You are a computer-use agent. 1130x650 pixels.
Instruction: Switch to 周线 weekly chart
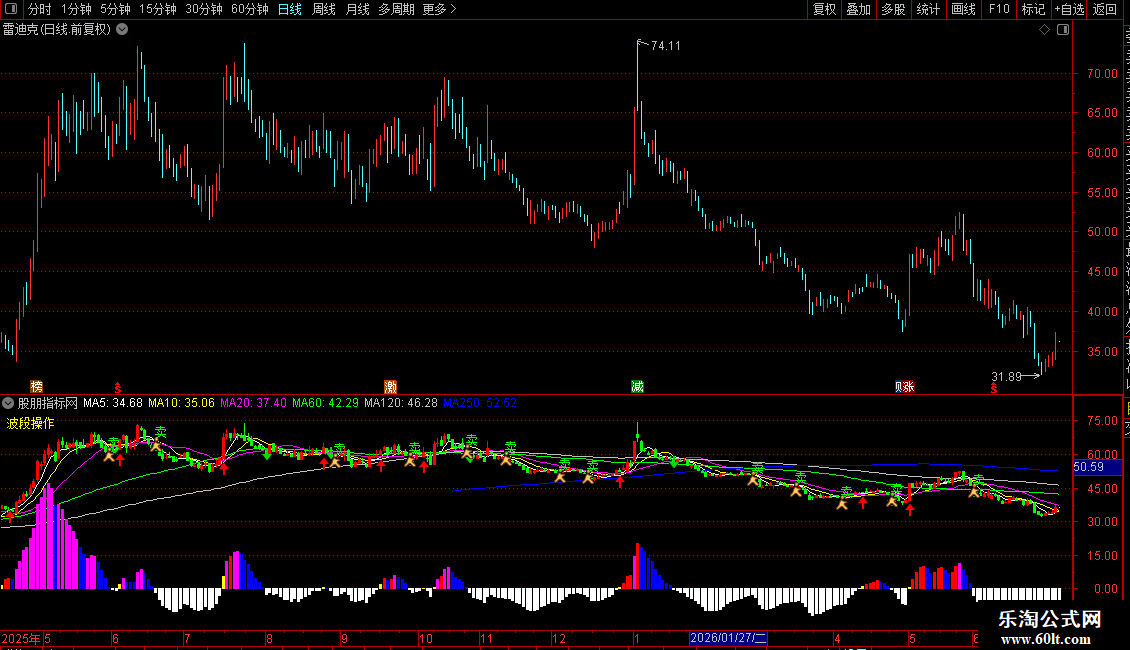click(x=324, y=9)
